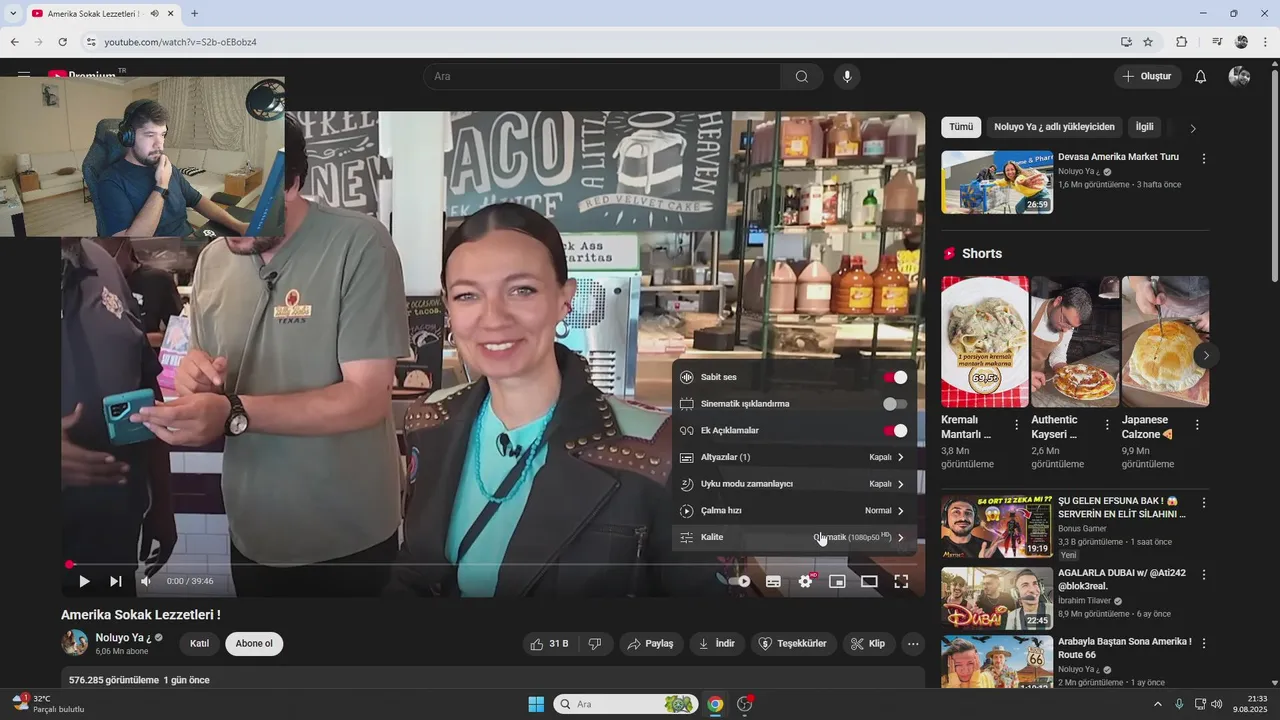Search with voice microphone icon
This screenshot has height=720, width=1280.
tap(847, 77)
